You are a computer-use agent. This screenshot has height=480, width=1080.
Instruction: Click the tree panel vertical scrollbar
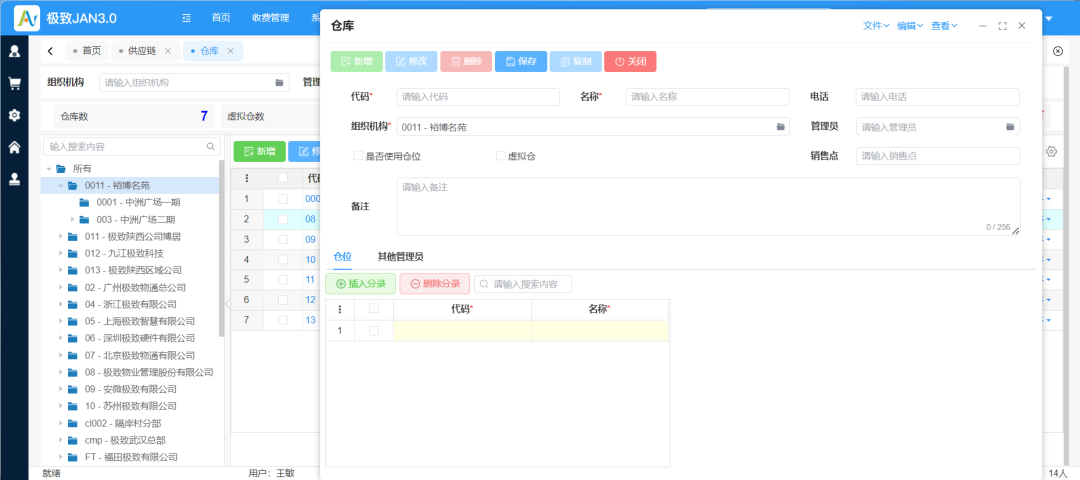point(221,248)
